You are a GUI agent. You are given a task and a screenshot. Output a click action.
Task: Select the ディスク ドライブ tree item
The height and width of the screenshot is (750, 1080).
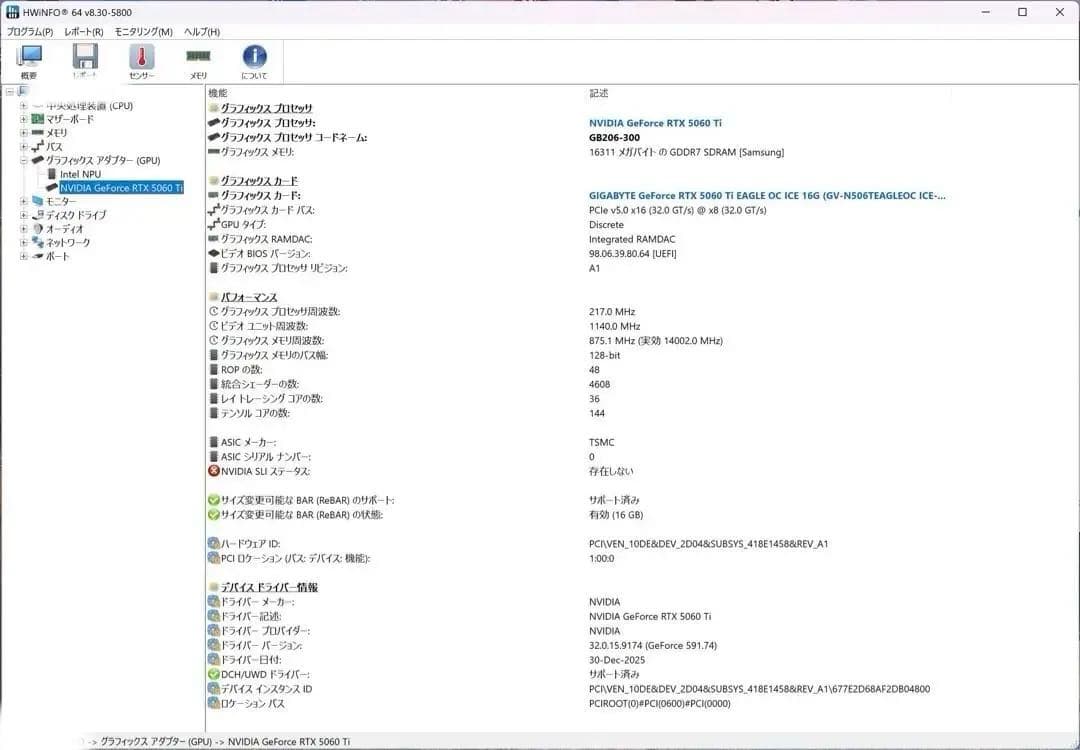(x=76, y=215)
